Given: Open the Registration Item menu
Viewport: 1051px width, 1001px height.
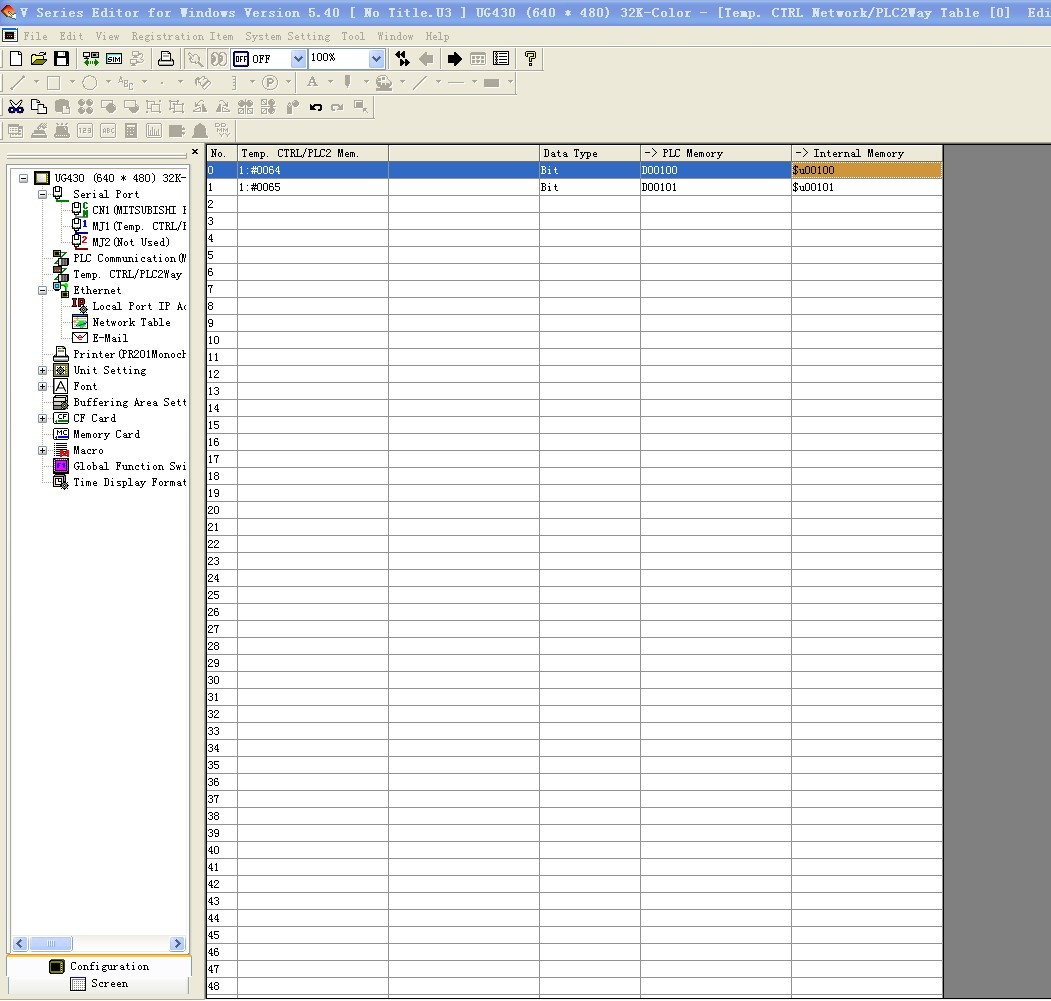Looking at the screenshot, I should pos(182,36).
